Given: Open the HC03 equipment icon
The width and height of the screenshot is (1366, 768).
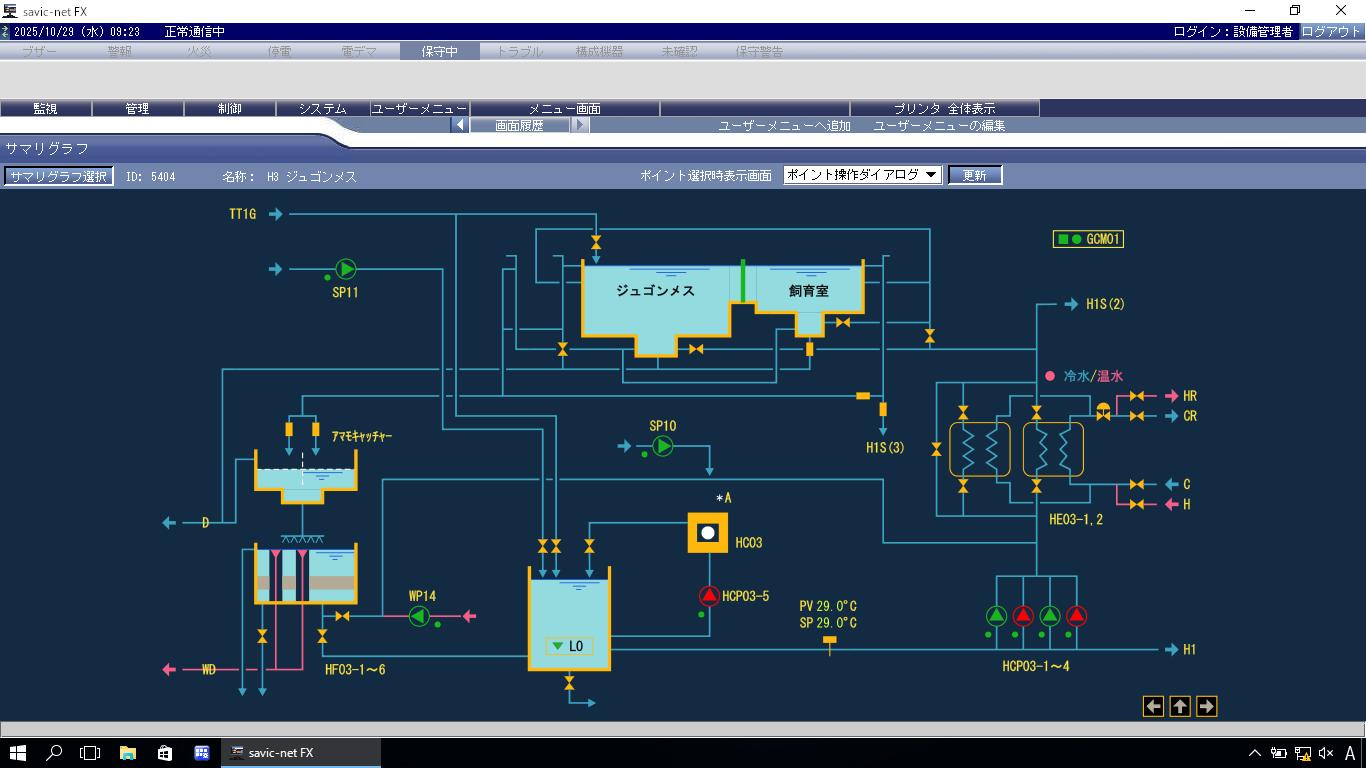Looking at the screenshot, I should pos(708,533).
